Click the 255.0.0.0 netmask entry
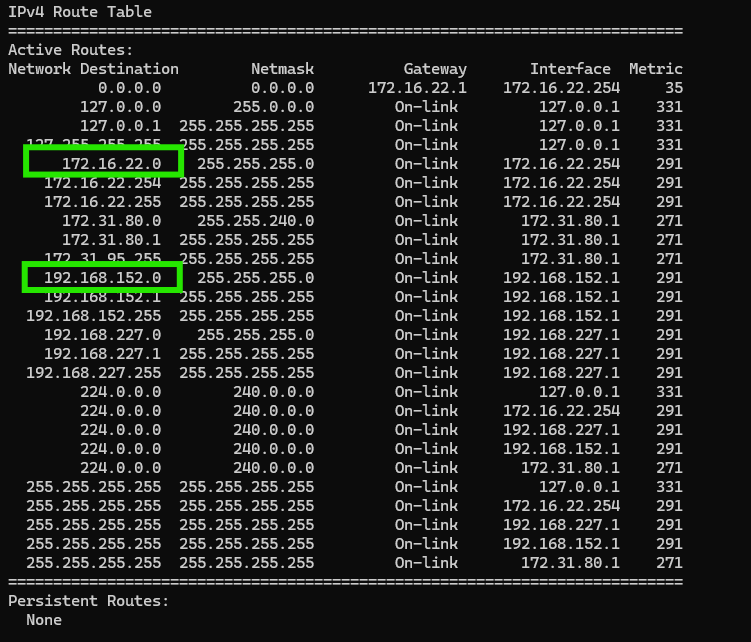This screenshot has height=642, width=751. (x=273, y=107)
